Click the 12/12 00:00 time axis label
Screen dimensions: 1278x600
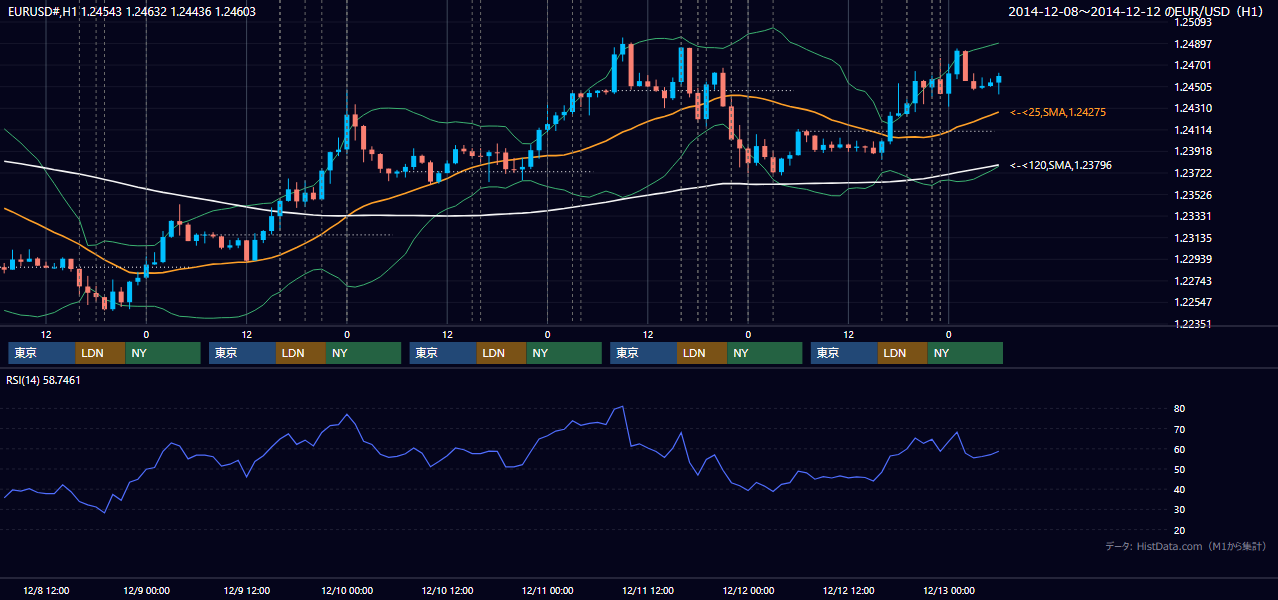[748, 590]
